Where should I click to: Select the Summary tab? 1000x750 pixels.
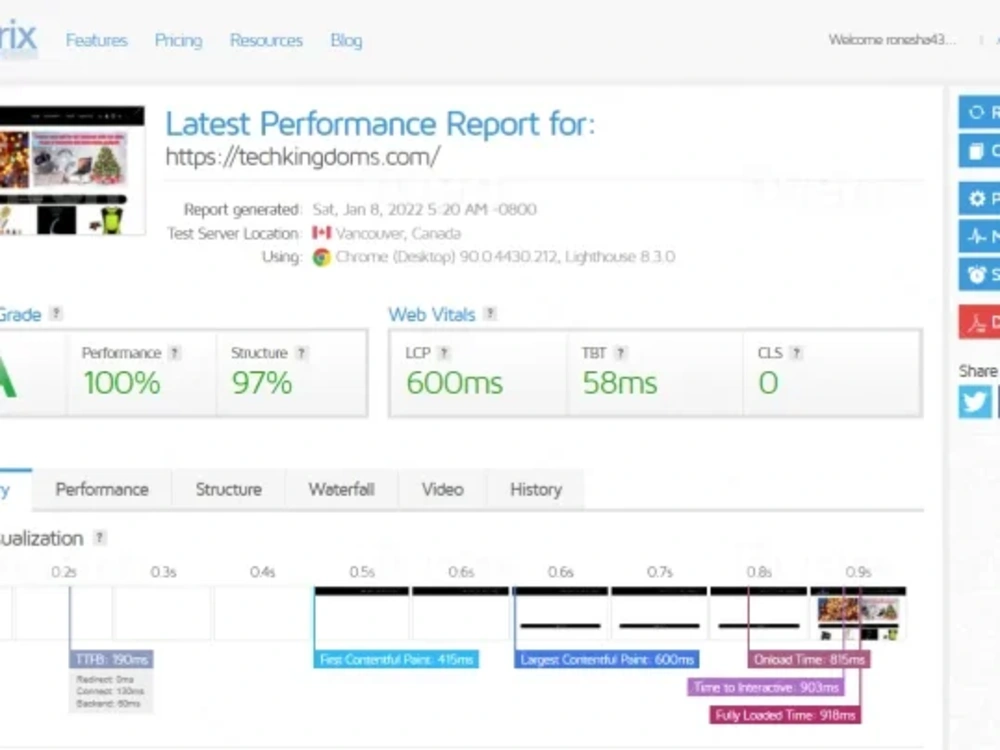[14, 489]
